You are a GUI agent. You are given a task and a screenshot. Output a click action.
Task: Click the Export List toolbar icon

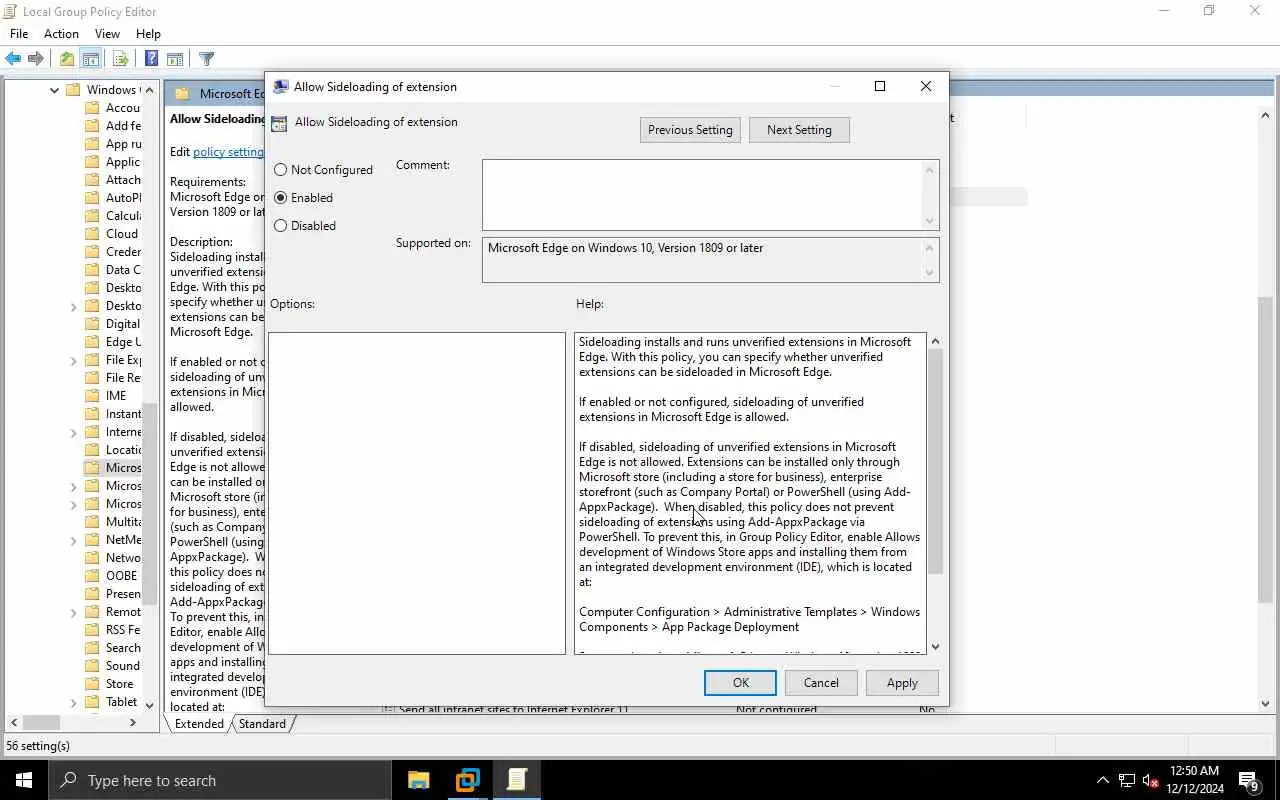point(120,59)
